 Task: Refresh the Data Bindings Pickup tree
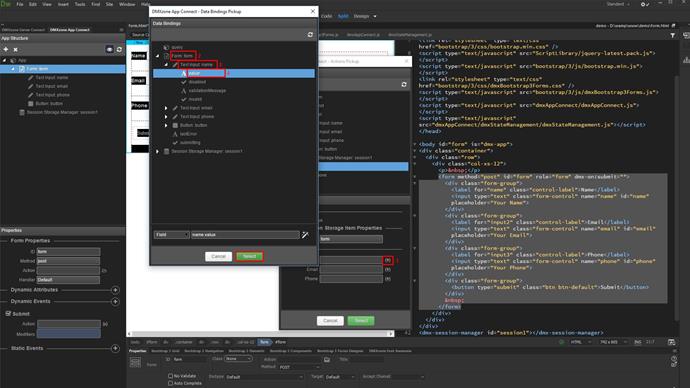point(310,35)
